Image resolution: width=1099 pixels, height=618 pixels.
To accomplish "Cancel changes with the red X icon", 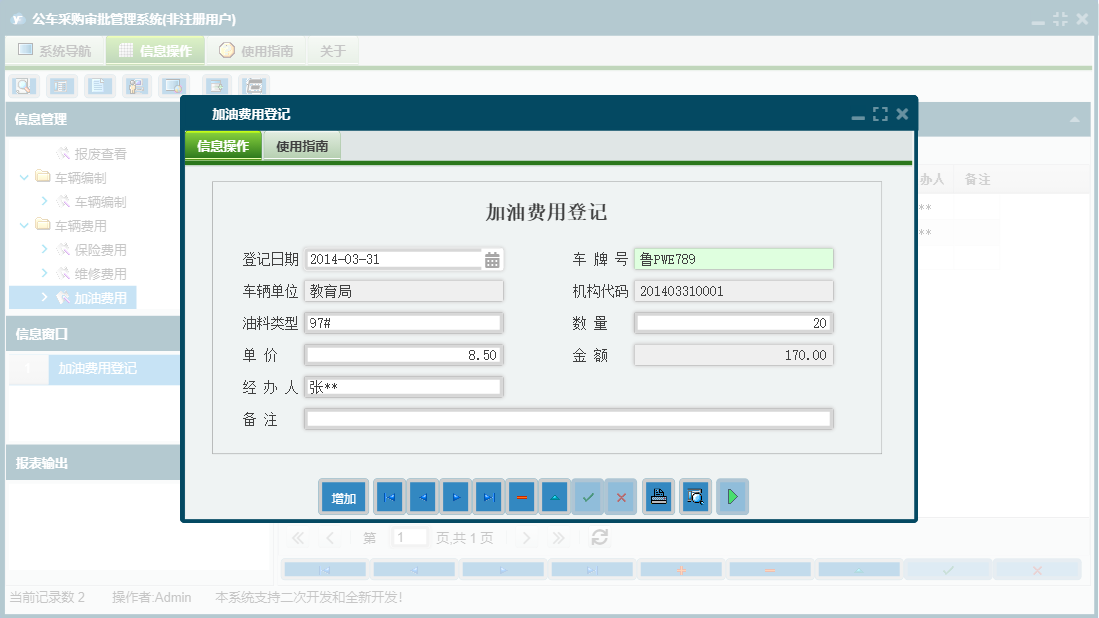I will (623, 496).
